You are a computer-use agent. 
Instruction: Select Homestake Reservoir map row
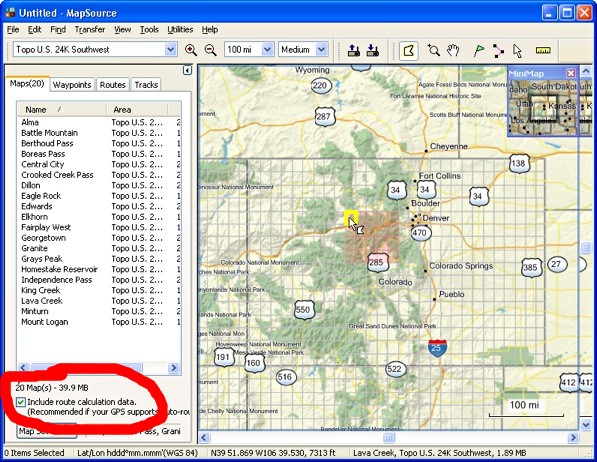pos(99,269)
